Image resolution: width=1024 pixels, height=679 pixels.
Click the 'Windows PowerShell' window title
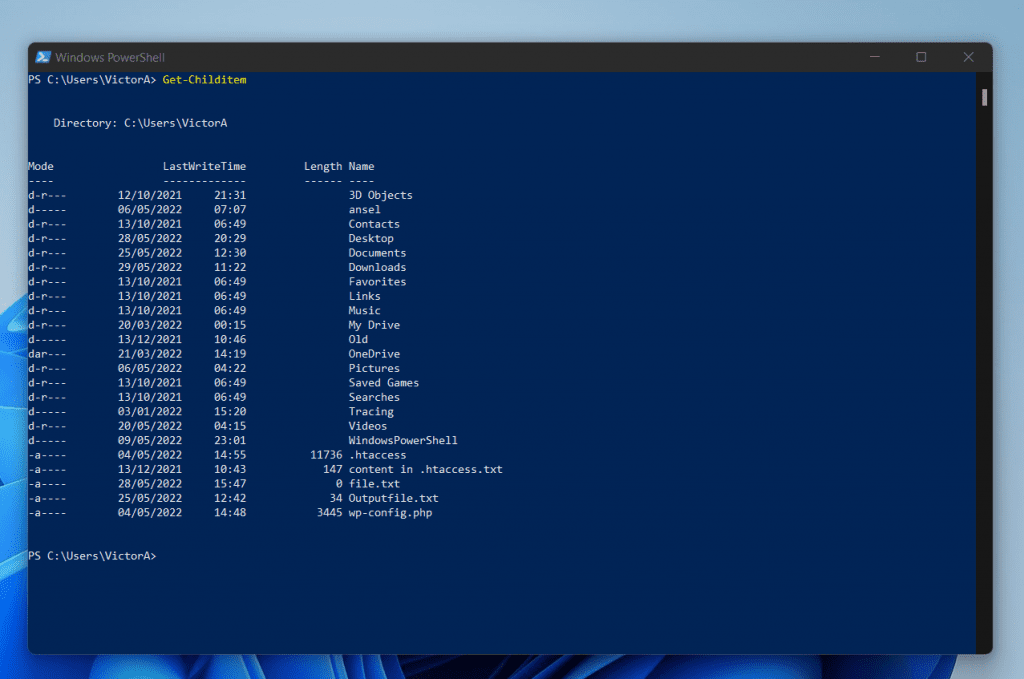coord(110,57)
